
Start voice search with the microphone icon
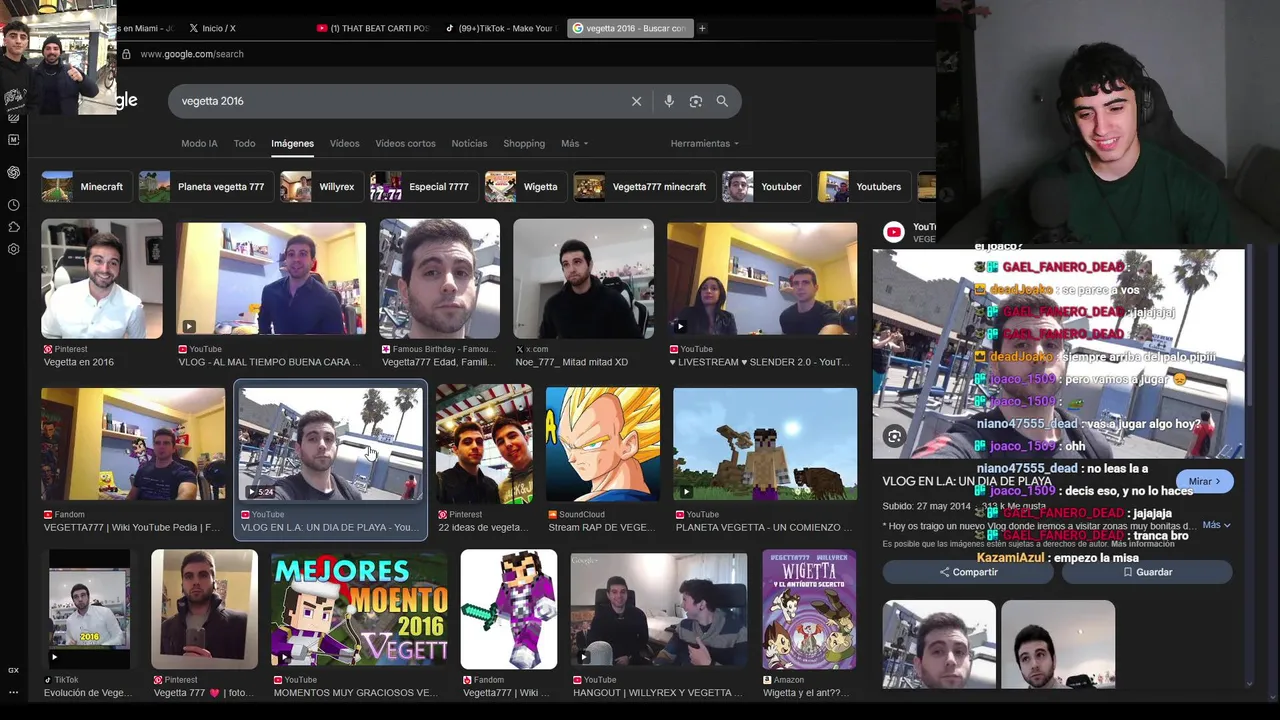point(669,101)
